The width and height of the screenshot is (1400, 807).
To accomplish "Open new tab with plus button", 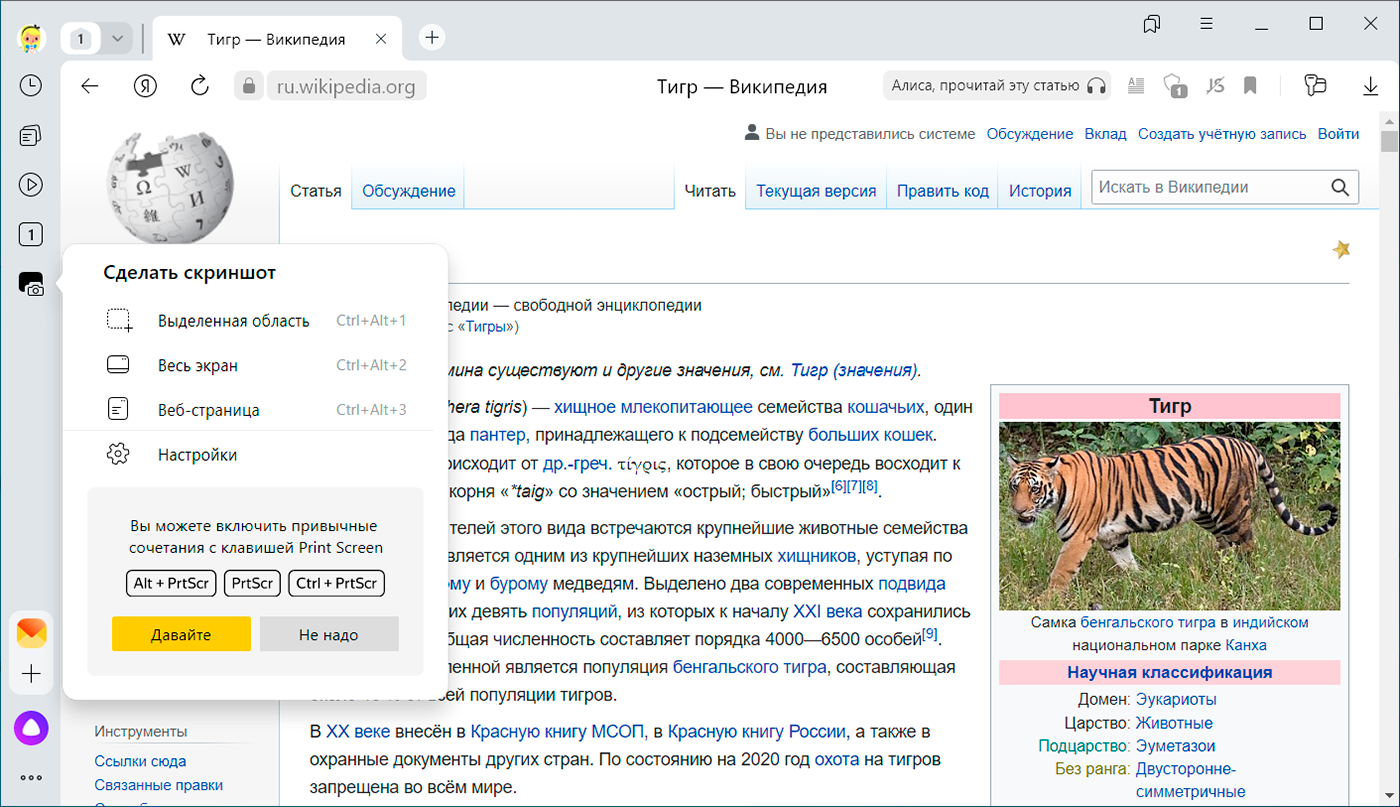I will [432, 38].
